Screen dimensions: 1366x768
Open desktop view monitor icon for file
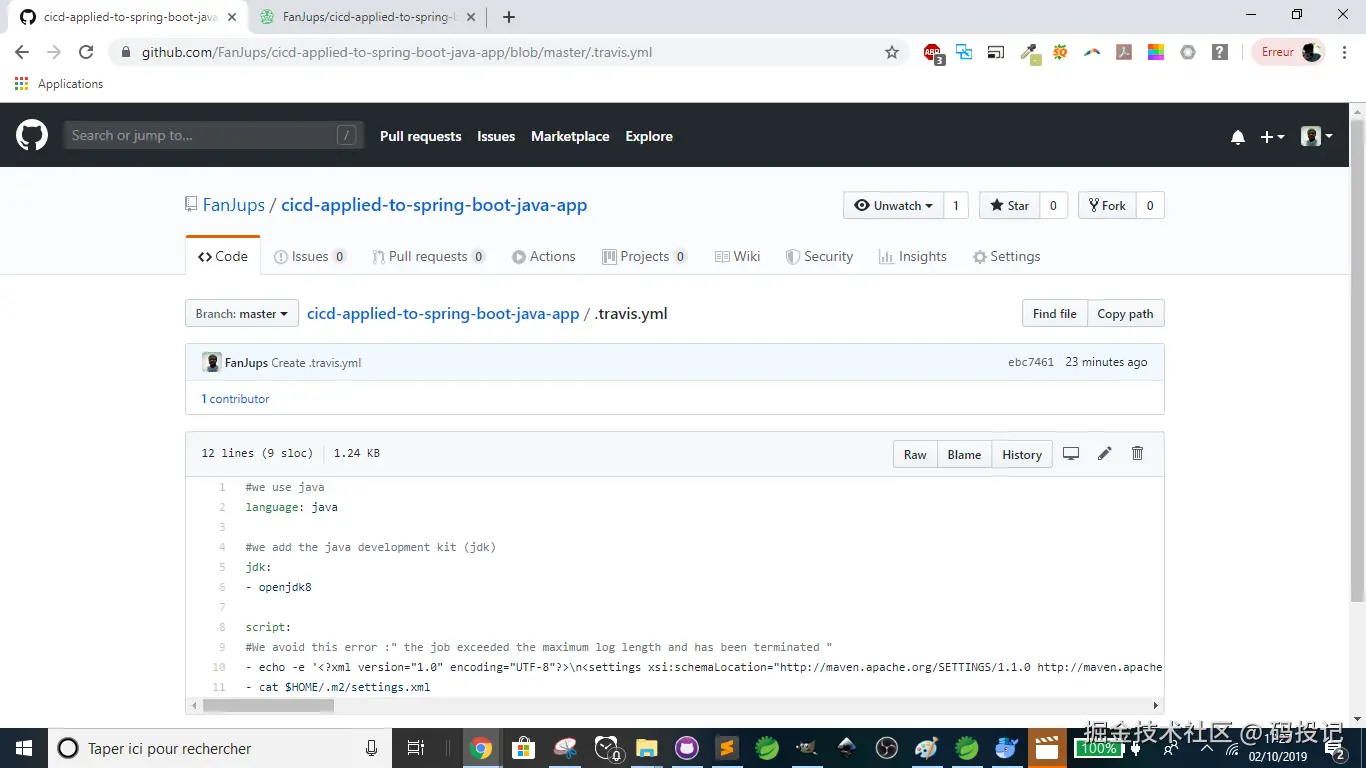click(x=1071, y=454)
